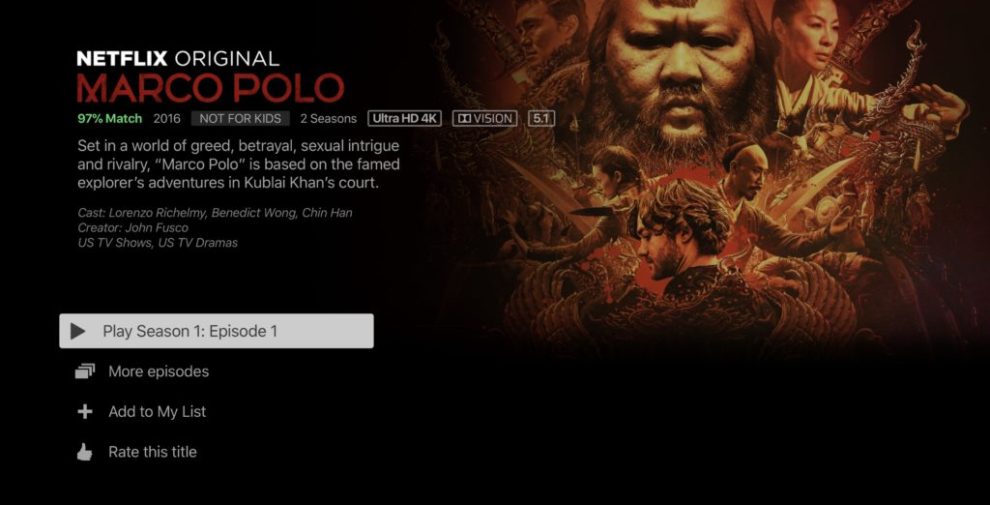Click Creator John Fusco text
Viewport: 990px width, 505px height.
coord(133,227)
